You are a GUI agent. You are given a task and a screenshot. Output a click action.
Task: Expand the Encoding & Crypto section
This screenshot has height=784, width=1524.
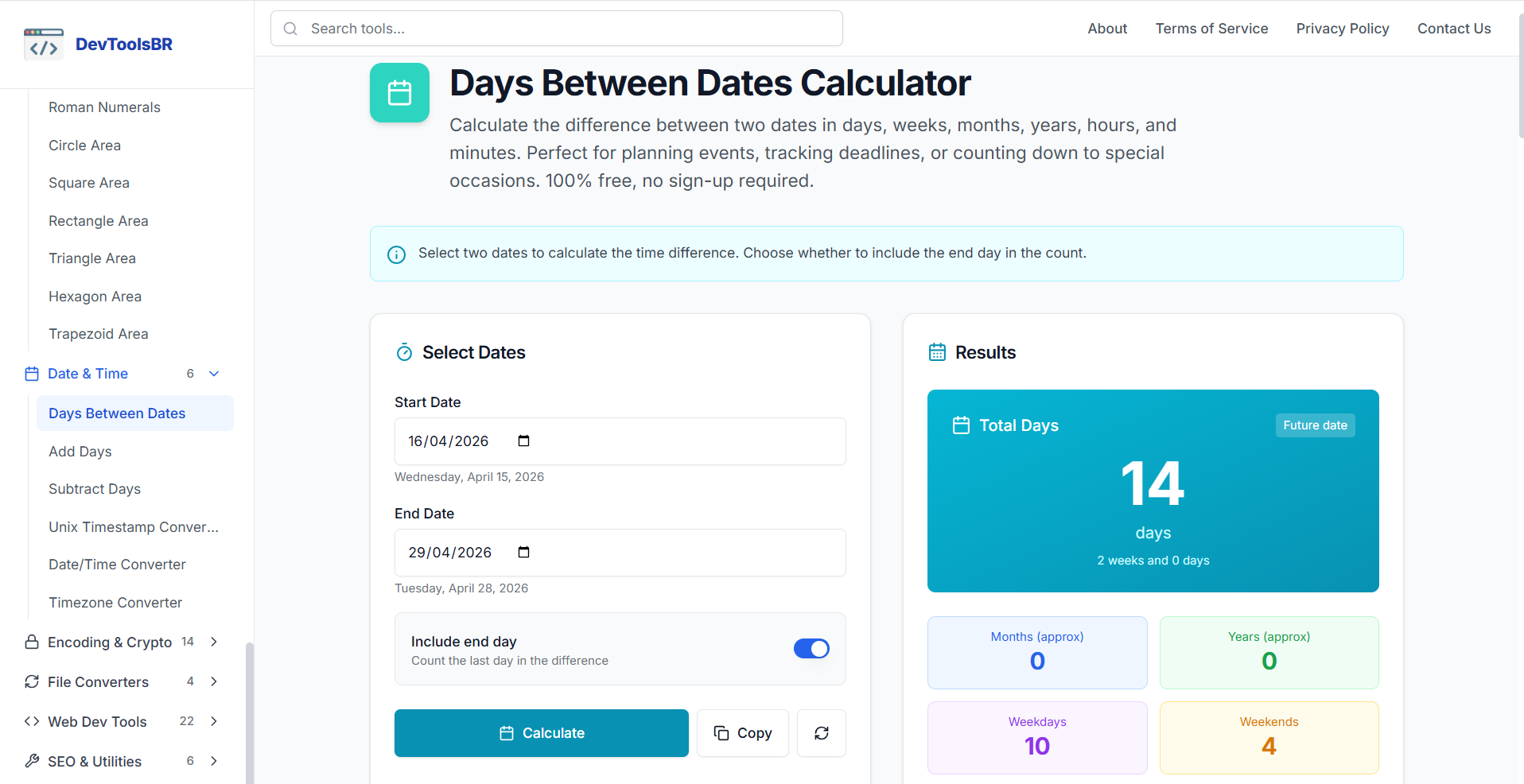tap(213, 642)
